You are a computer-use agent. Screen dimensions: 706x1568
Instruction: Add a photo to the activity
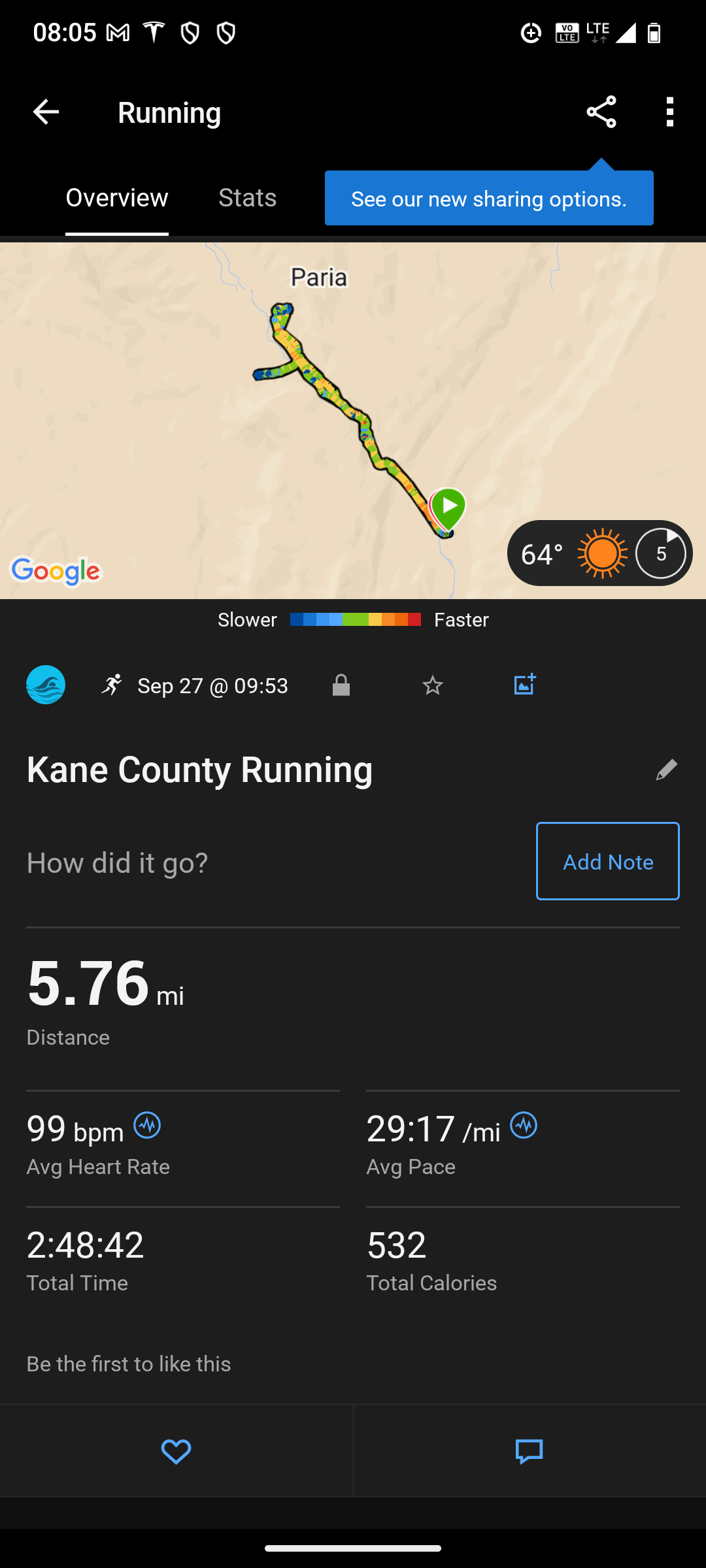click(x=524, y=684)
